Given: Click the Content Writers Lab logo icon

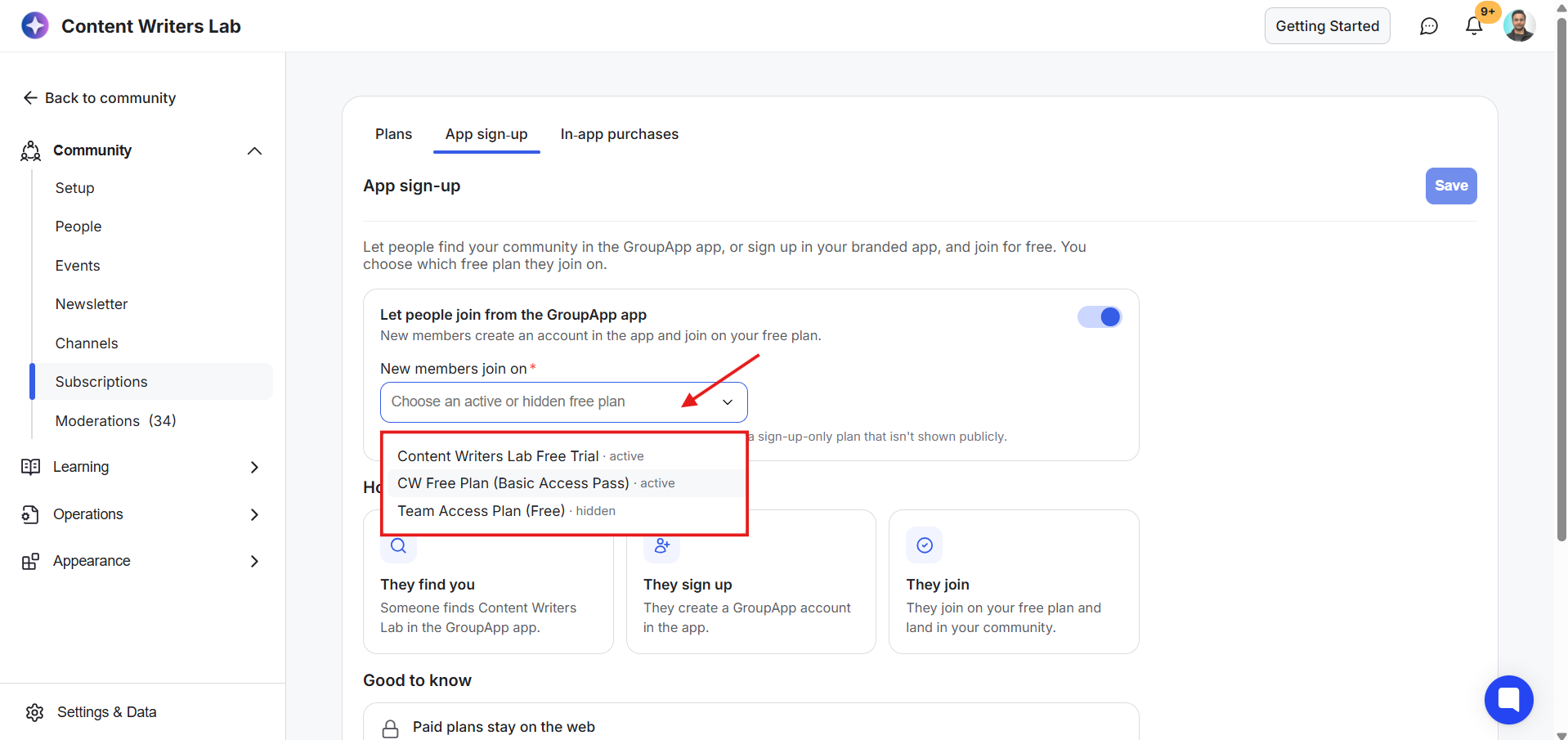Looking at the screenshot, I should (x=35, y=25).
